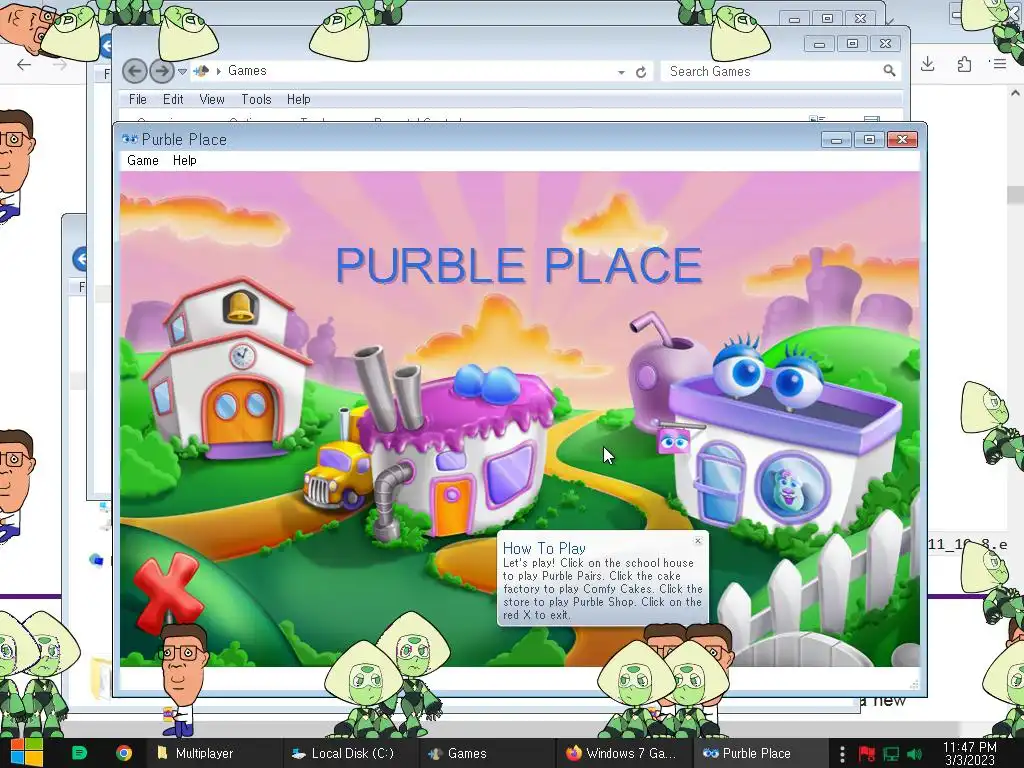Click the Forward arrow in the Games window
The image size is (1024, 768).
point(161,71)
